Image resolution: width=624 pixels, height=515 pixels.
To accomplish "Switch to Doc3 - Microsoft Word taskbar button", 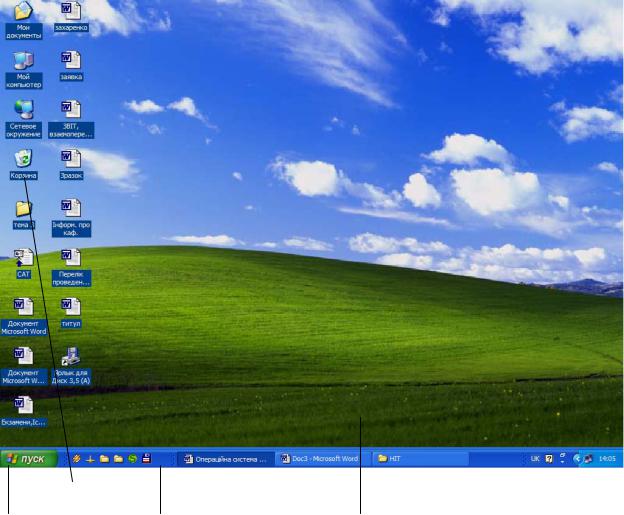I will pos(321,459).
